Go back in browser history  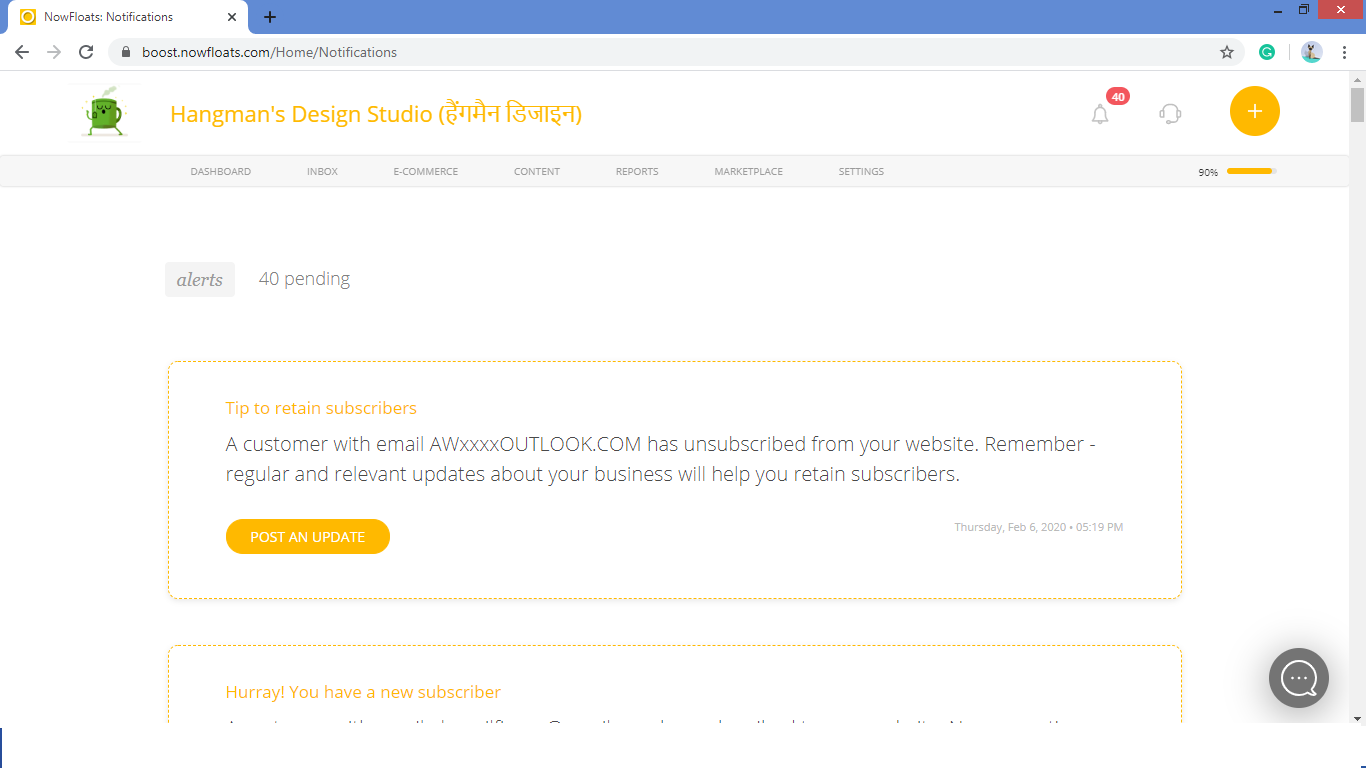[x=22, y=52]
